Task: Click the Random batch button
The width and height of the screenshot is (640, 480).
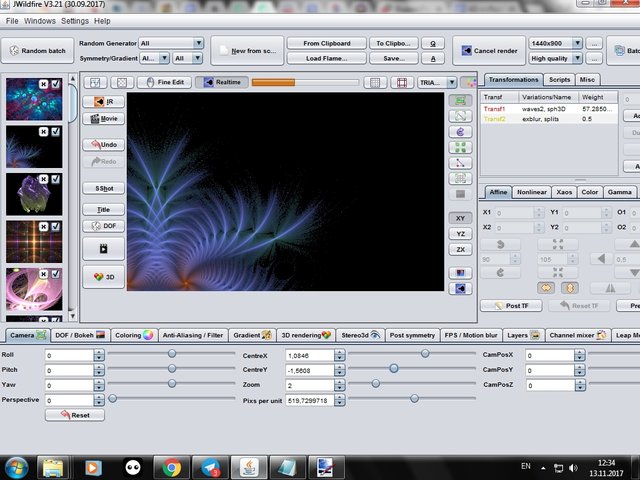Action: (37, 51)
